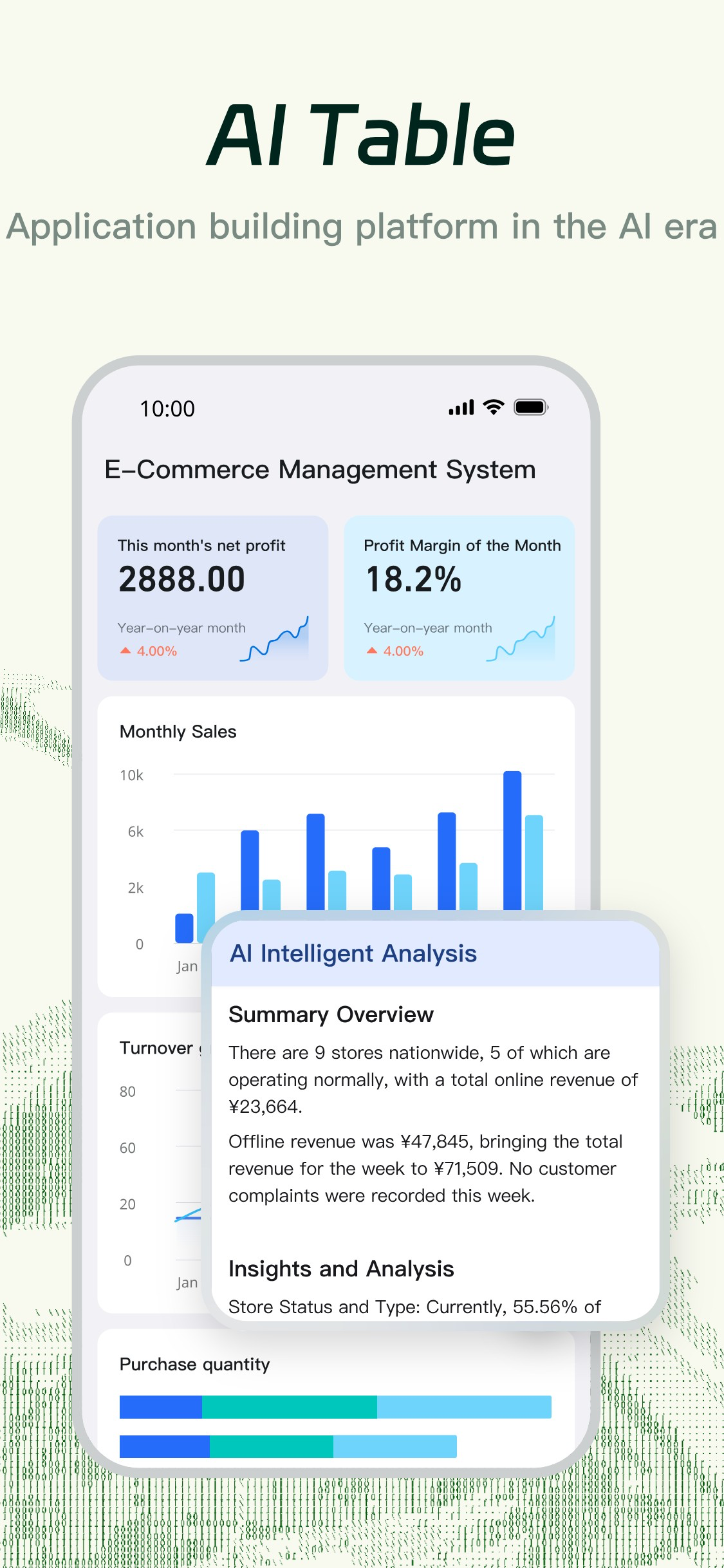The image size is (724, 1568).
Task: Click the E-Commerce Management System title
Action: click(x=320, y=470)
